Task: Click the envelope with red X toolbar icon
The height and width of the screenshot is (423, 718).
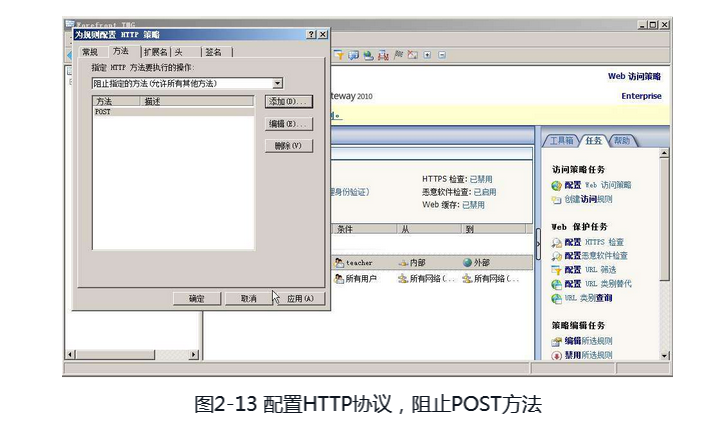Action: click(413, 55)
